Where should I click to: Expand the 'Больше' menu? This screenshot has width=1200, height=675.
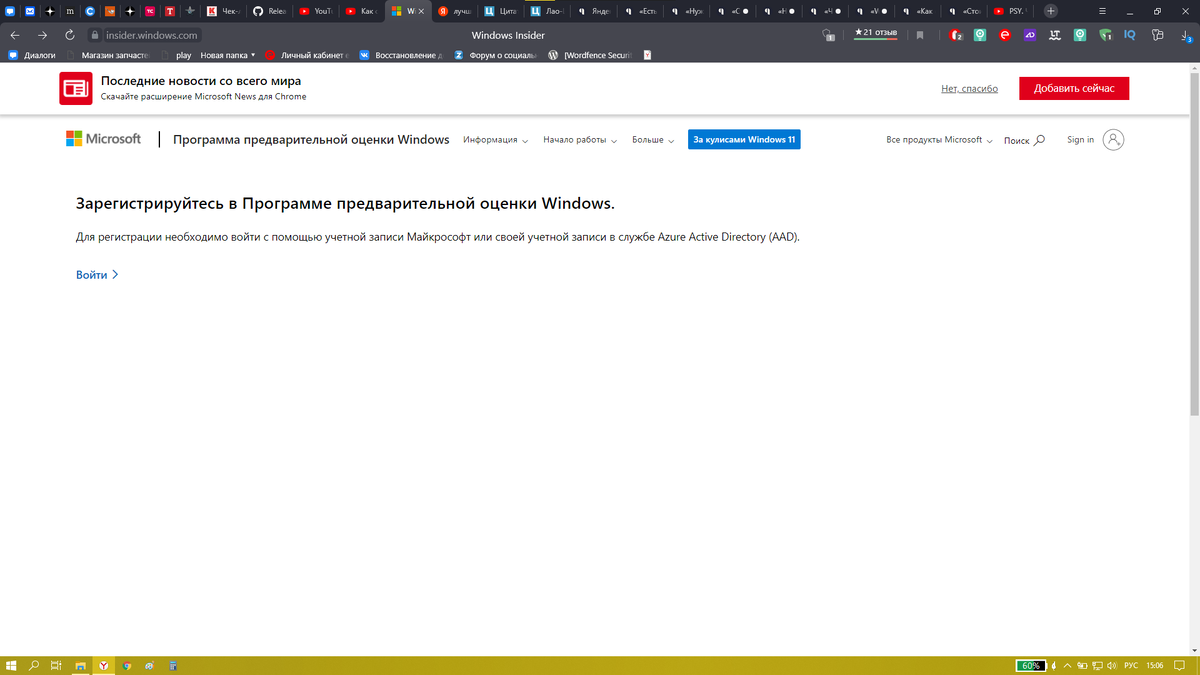pyautogui.click(x=653, y=140)
